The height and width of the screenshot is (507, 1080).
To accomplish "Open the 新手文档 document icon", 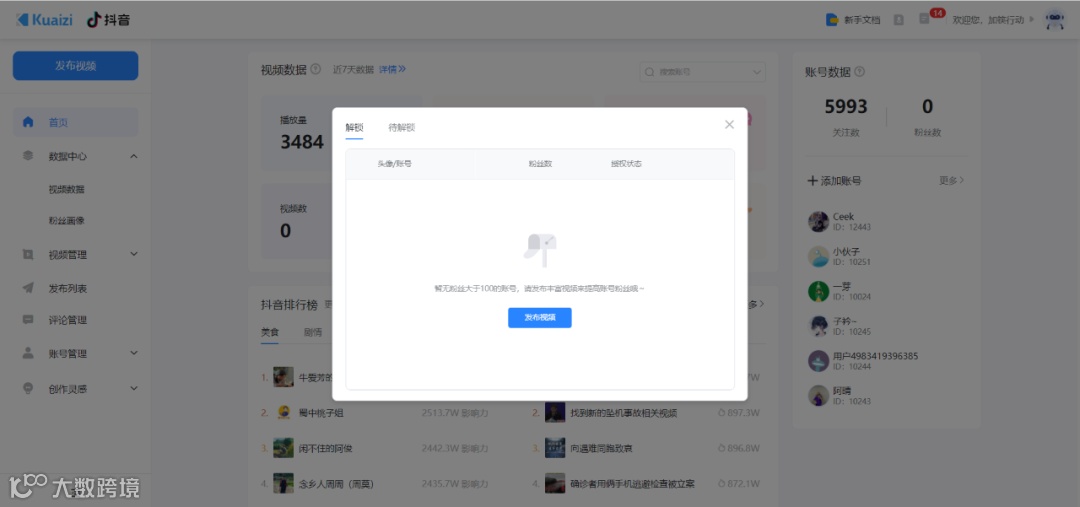I will pos(832,19).
